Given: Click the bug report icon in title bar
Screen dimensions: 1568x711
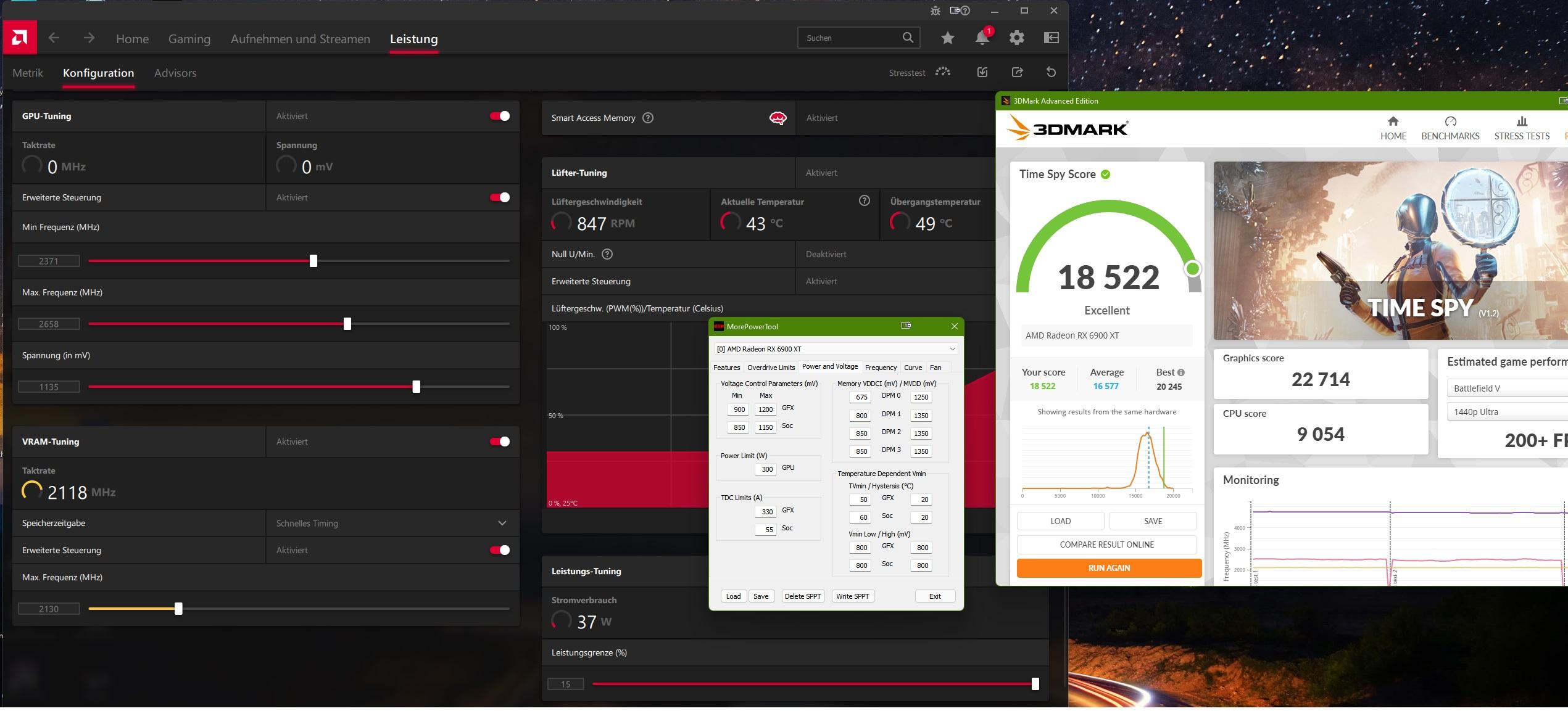Looking at the screenshot, I should point(935,10).
